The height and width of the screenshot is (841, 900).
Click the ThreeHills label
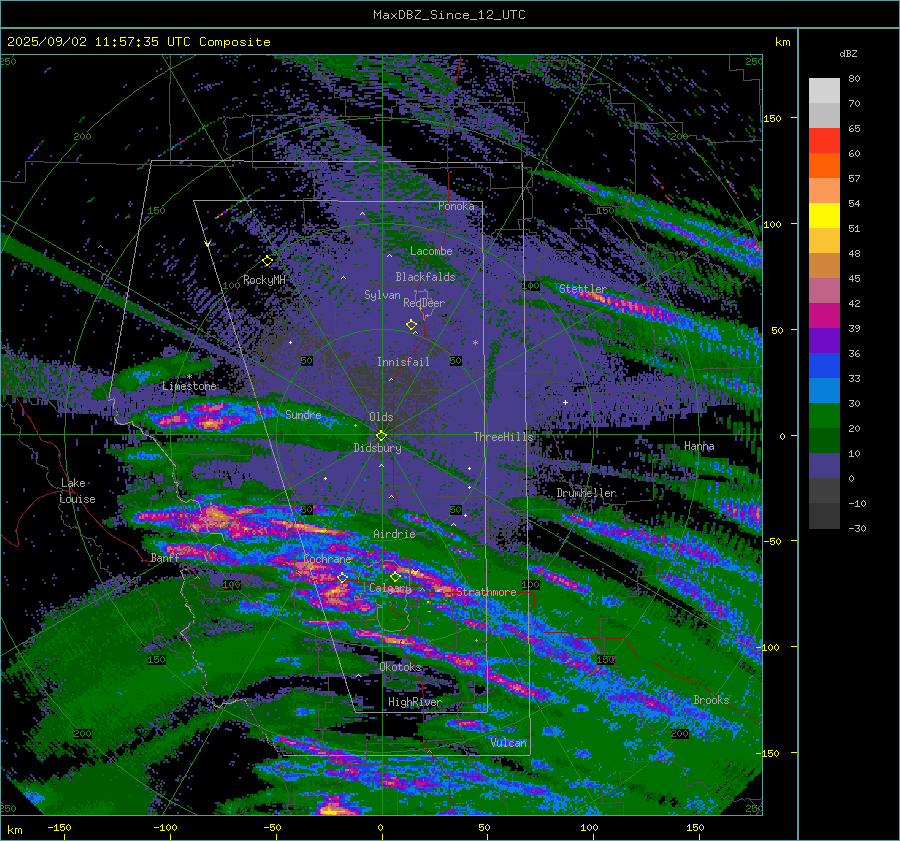503,437
